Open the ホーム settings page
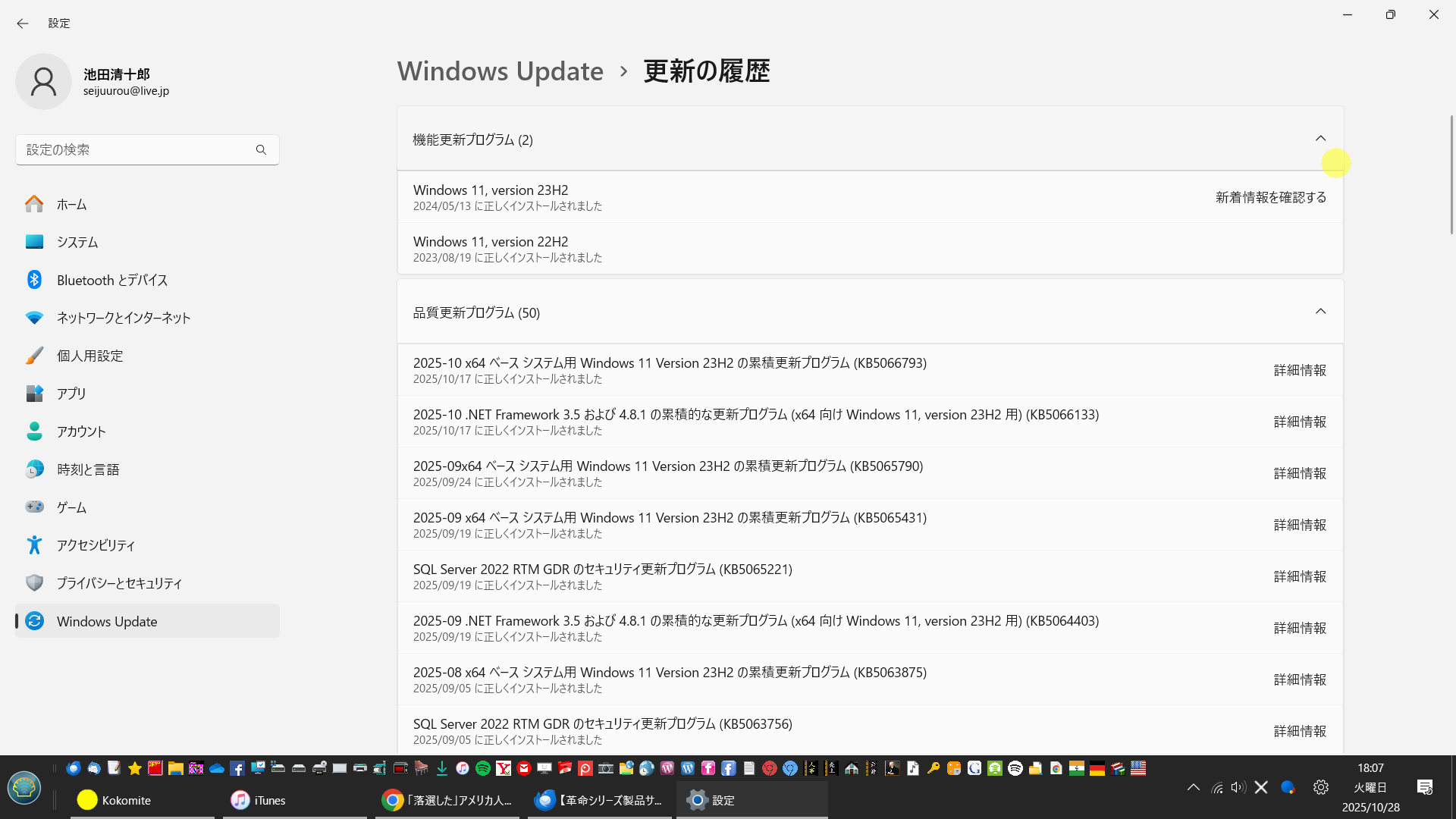The width and height of the screenshot is (1456, 819). [147, 204]
